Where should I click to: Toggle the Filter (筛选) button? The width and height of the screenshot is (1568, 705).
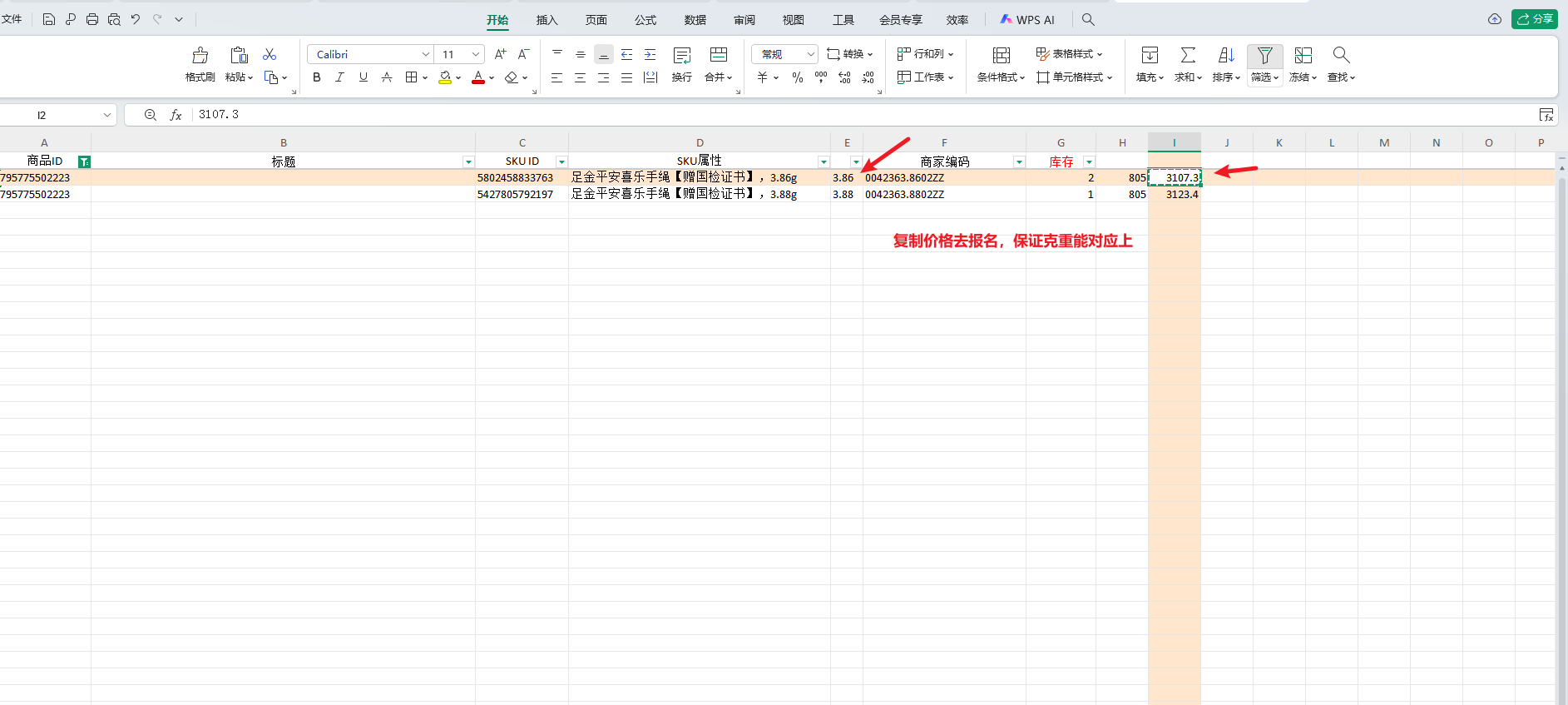pyautogui.click(x=1264, y=56)
